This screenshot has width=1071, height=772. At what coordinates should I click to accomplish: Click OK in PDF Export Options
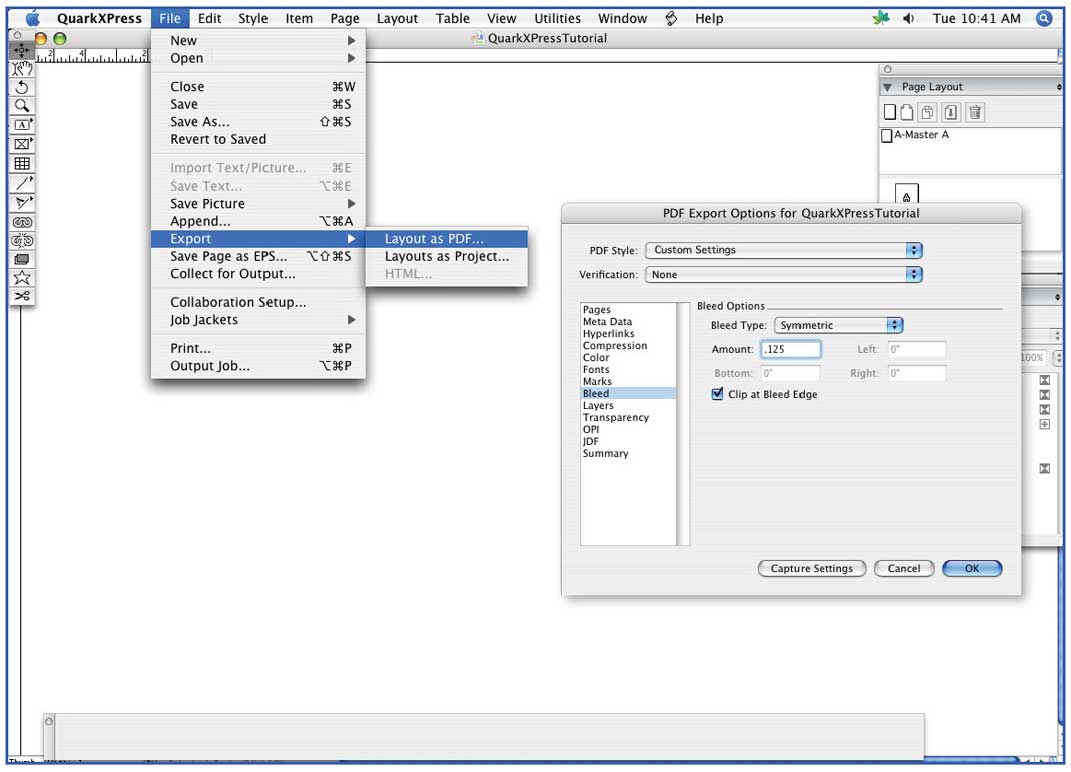point(972,568)
